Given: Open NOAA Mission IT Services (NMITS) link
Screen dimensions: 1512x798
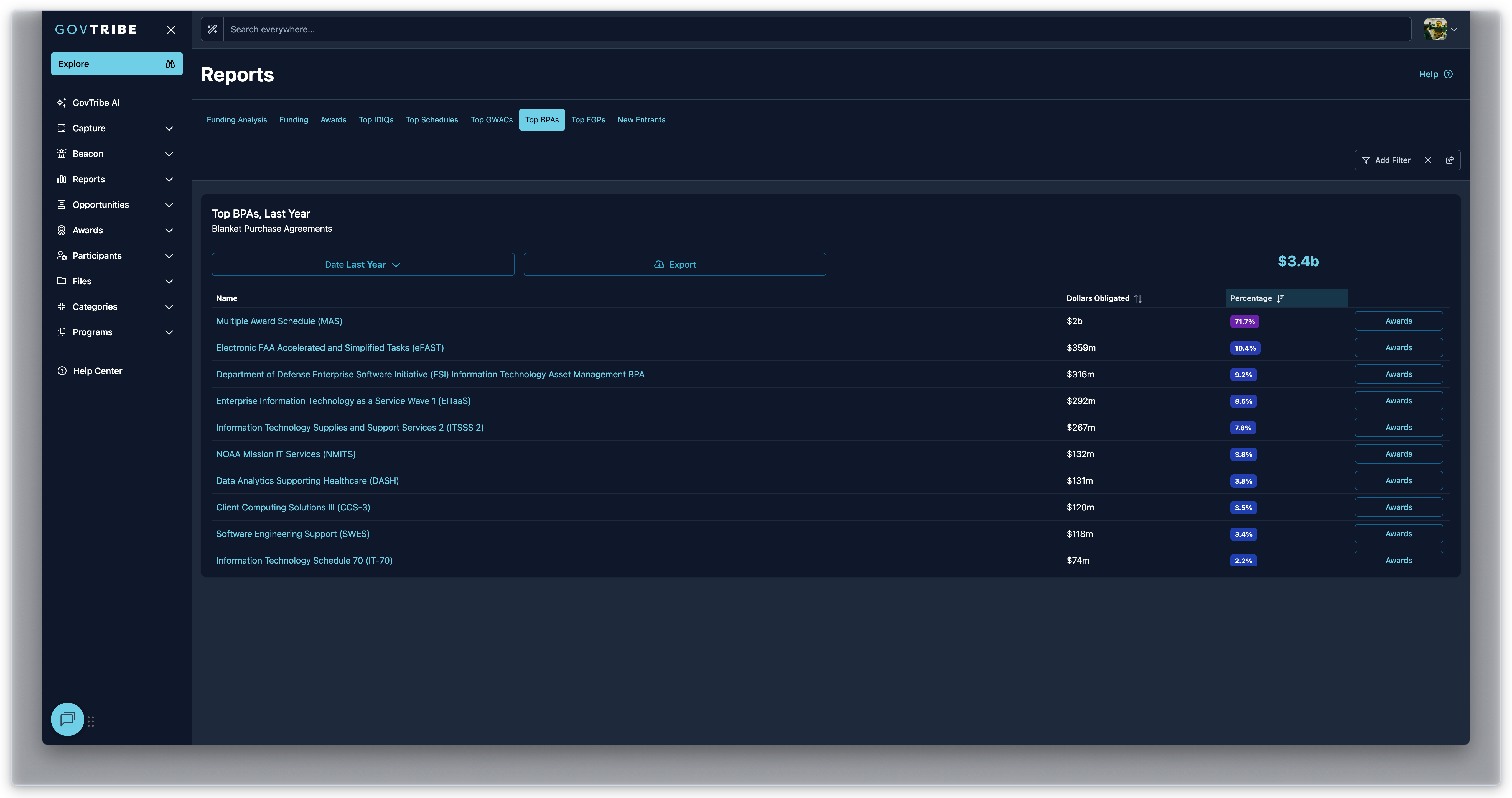Looking at the screenshot, I should 286,454.
